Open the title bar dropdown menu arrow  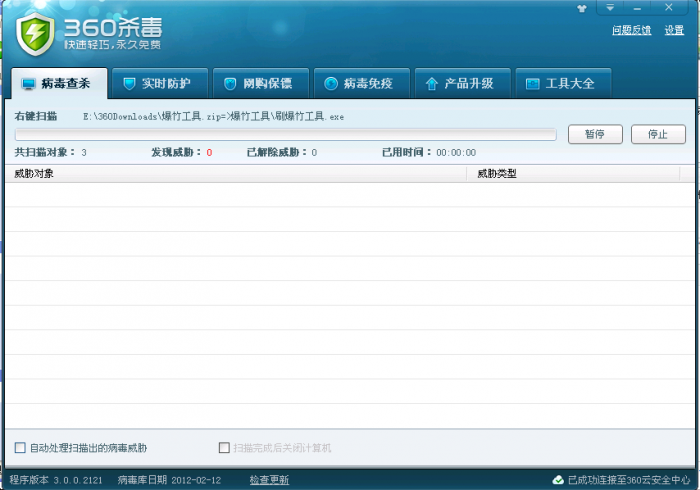[610, 8]
